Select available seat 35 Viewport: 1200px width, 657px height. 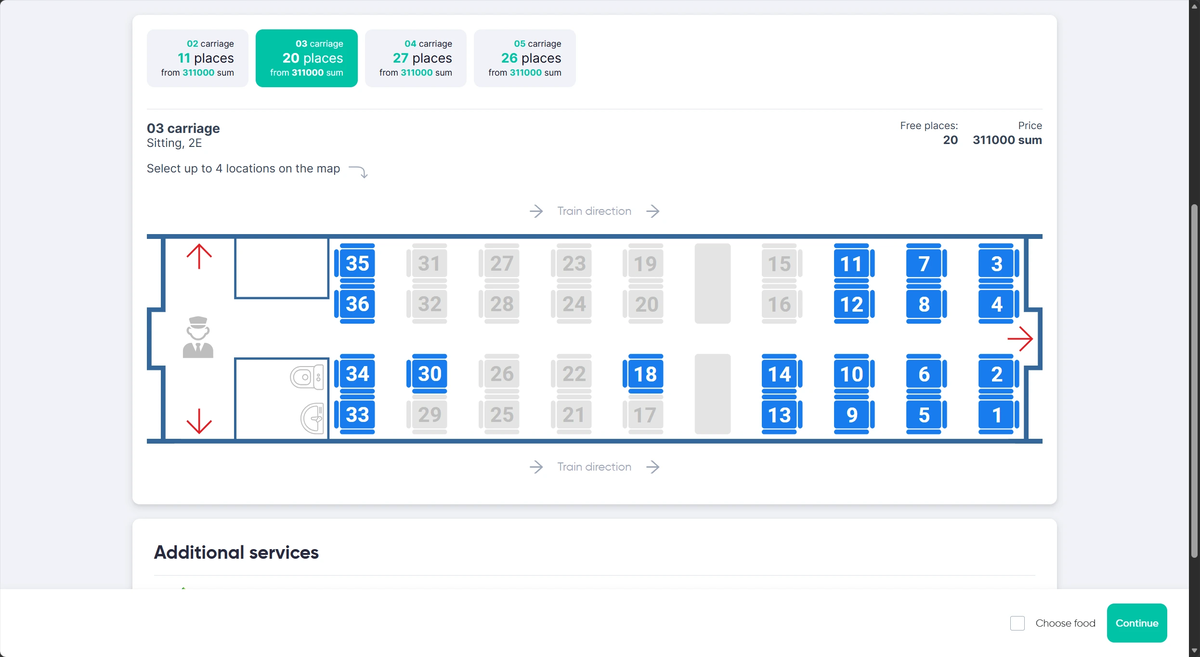click(x=357, y=264)
